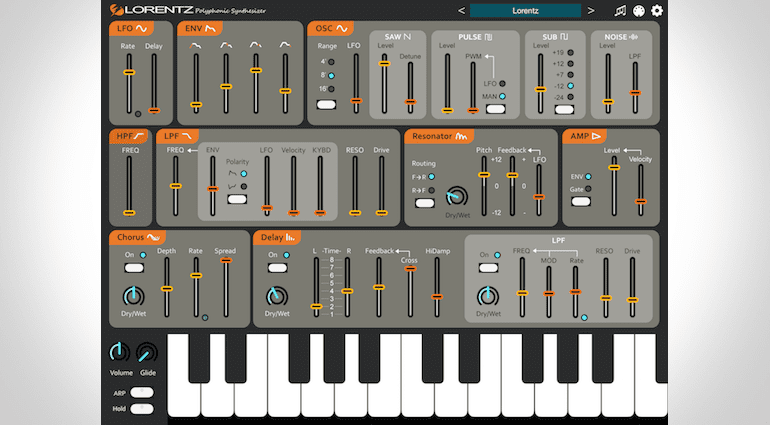Screen dimensions: 770x425
Task: Select the 4' oscillator range
Action: (331, 62)
